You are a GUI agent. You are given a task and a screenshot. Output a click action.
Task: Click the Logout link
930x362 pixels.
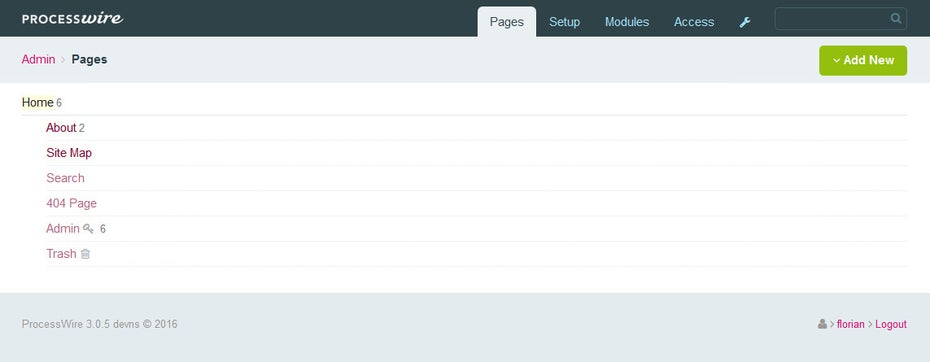[x=891, y=325]
